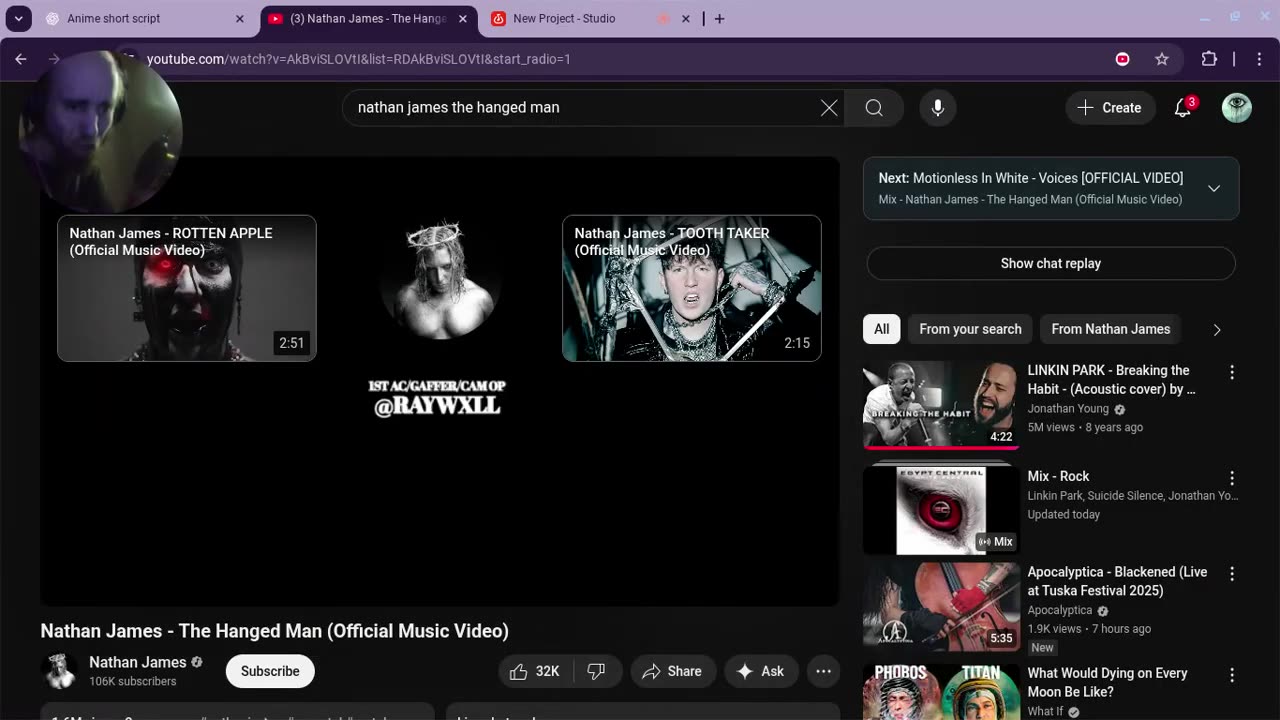Expand the Next up mix panel
Image resolution: width=1280 pixels, height=720 pixels.
[x=1213, y=188]
